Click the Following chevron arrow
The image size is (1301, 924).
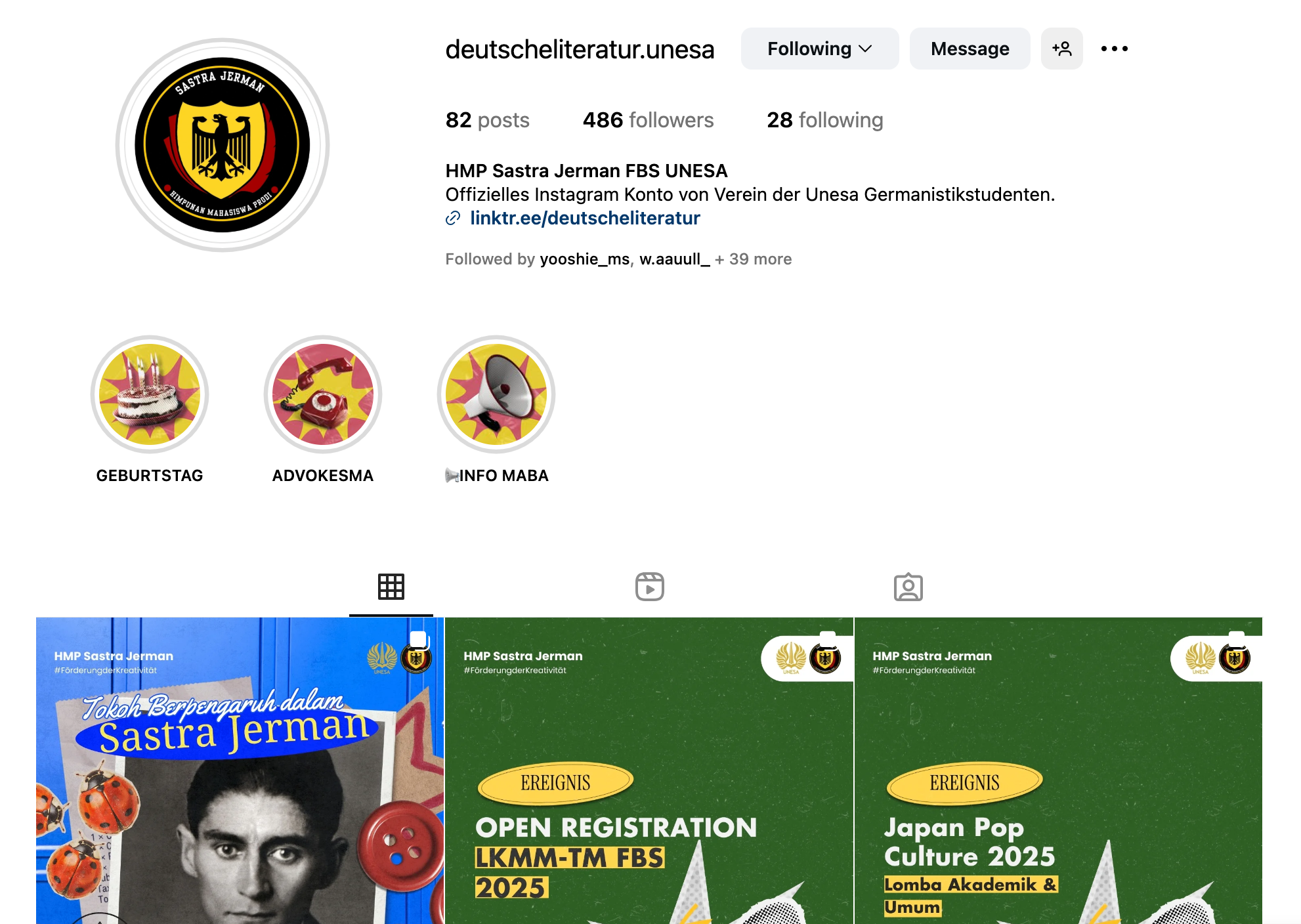pos(866,49)
